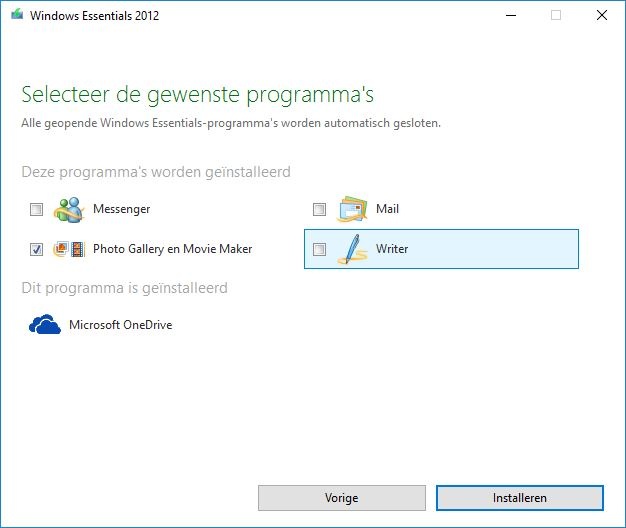Click the Messenger program icon
Screen dimensions: 626x528
[69, 209]
